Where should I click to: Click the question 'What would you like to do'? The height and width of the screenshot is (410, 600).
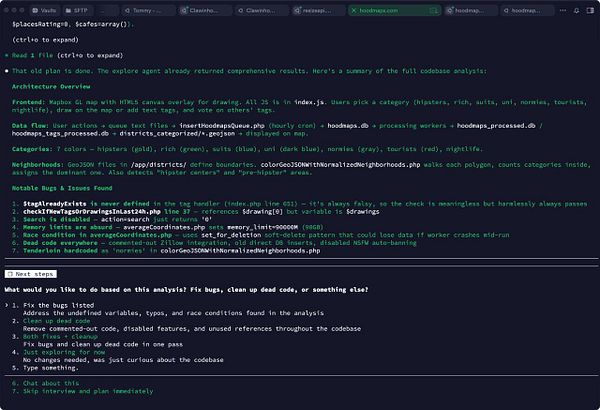point(186,290)
